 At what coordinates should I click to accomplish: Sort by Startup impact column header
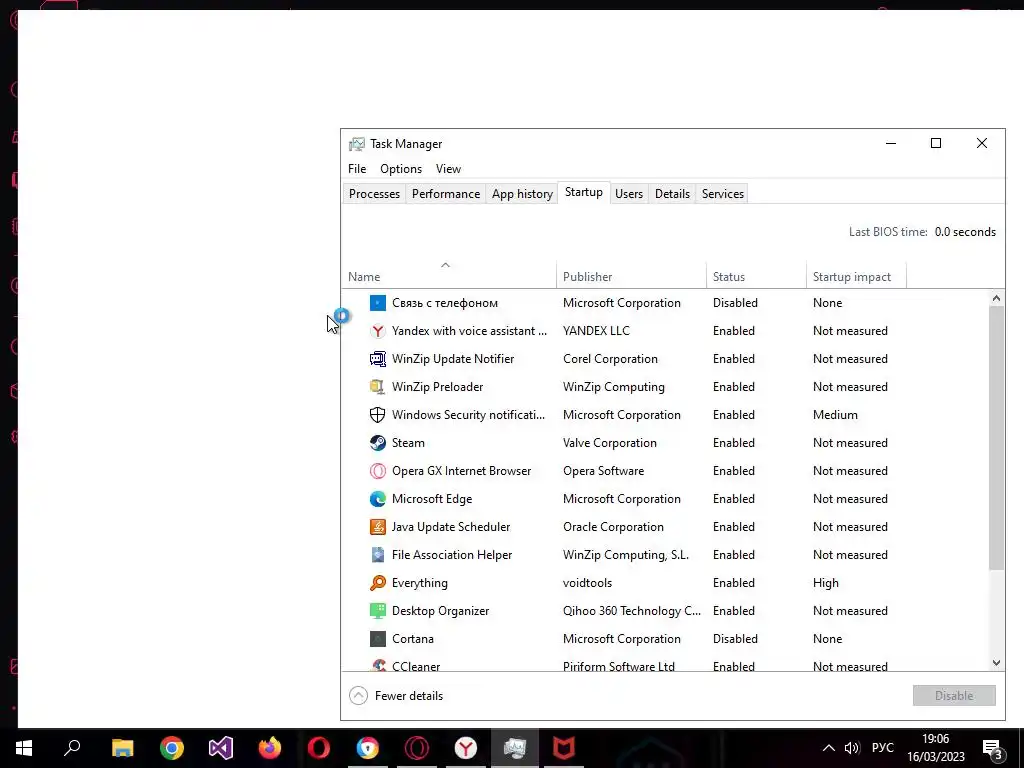tap(856, 277)
